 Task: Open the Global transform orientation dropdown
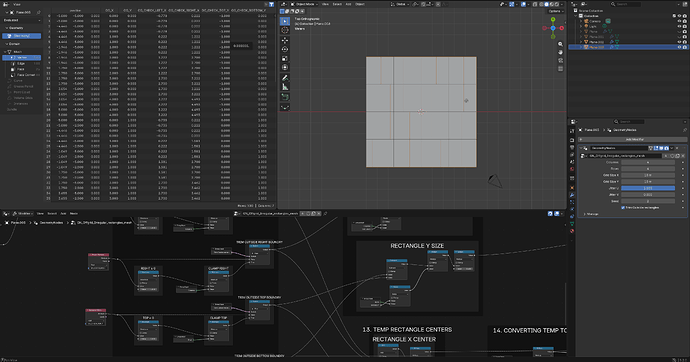pyautogui.click(x=399, y=4)
